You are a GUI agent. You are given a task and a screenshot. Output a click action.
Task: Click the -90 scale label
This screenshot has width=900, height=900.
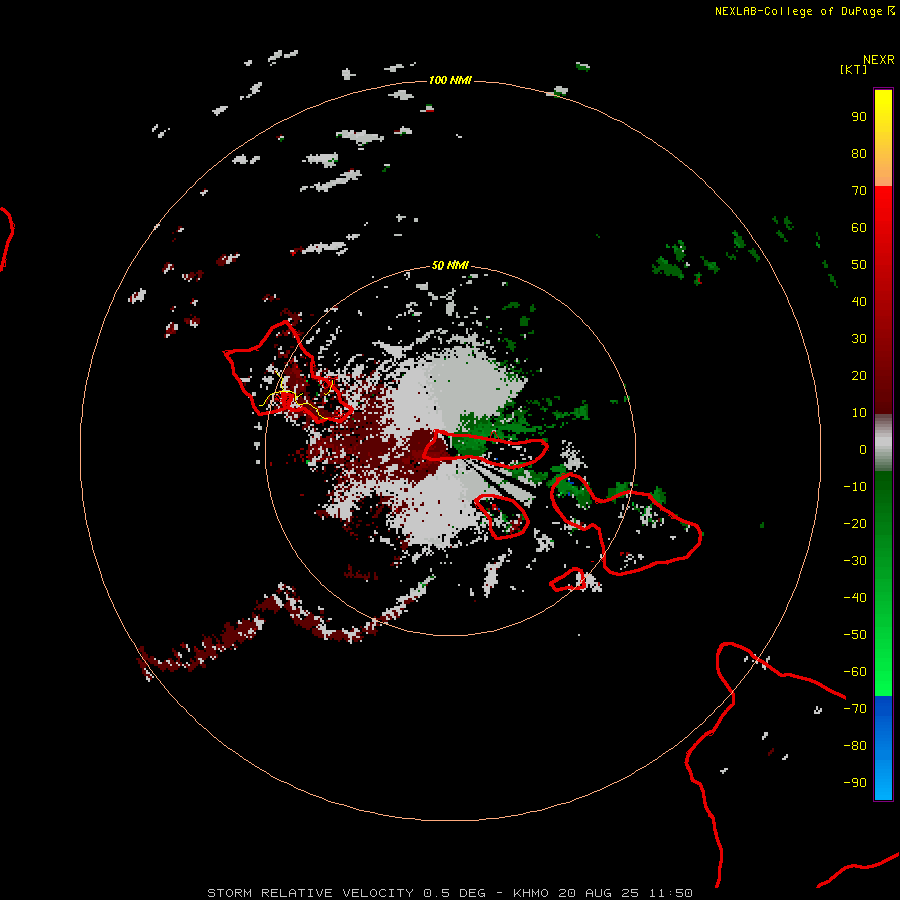(x=855, y=783)
